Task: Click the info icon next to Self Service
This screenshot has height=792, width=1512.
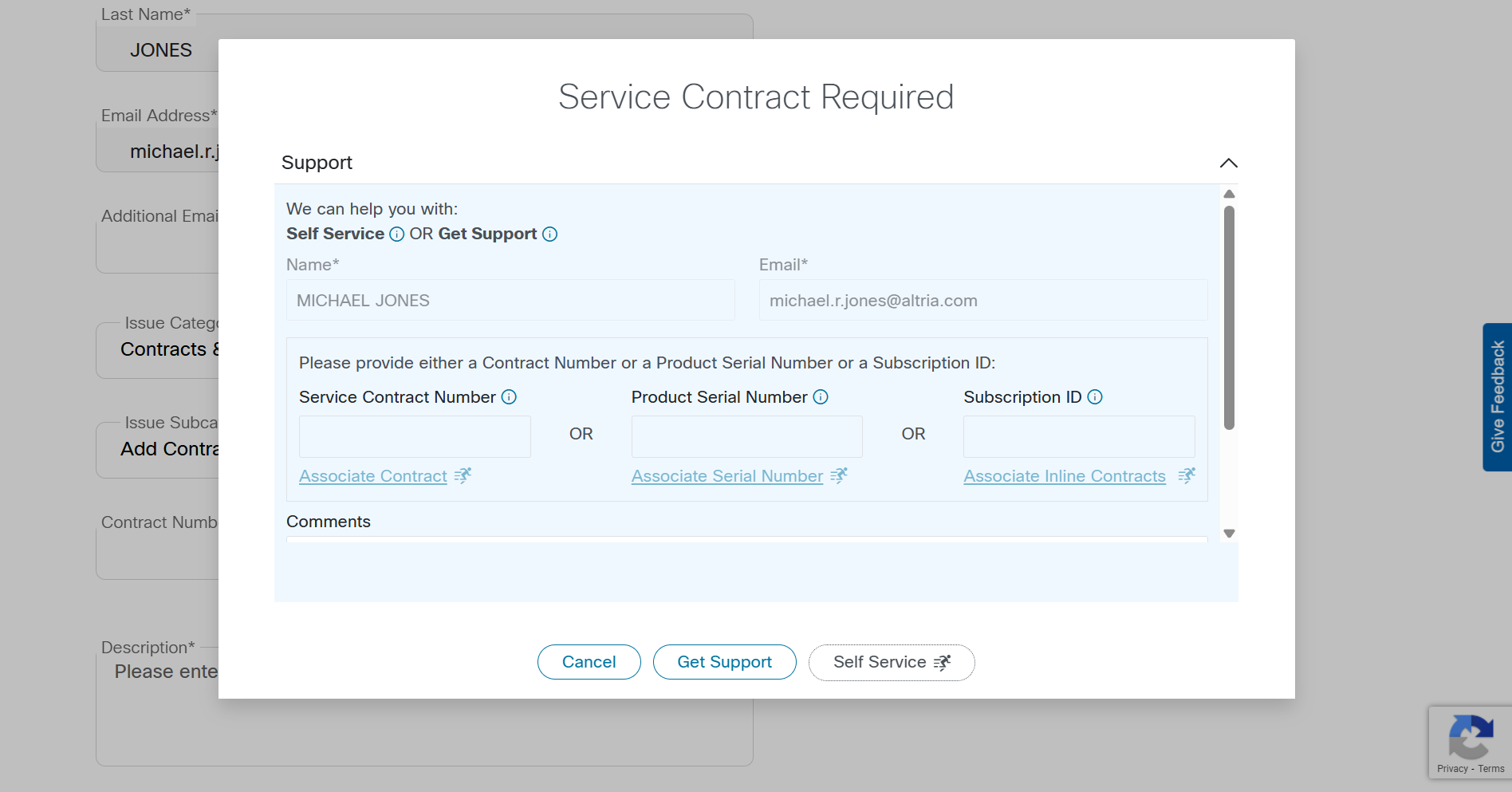Action: point(396,234)
